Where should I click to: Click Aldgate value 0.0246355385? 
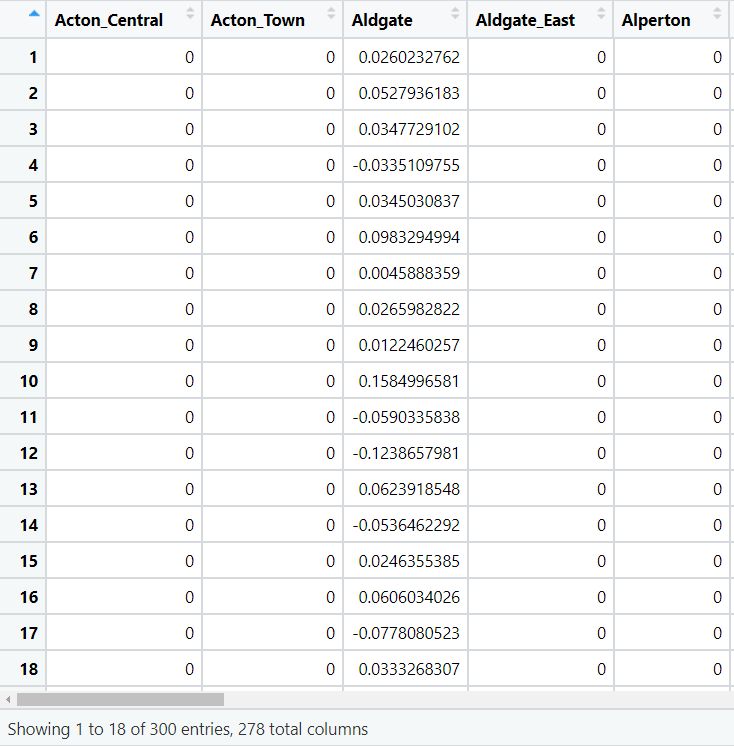point(409,561)
